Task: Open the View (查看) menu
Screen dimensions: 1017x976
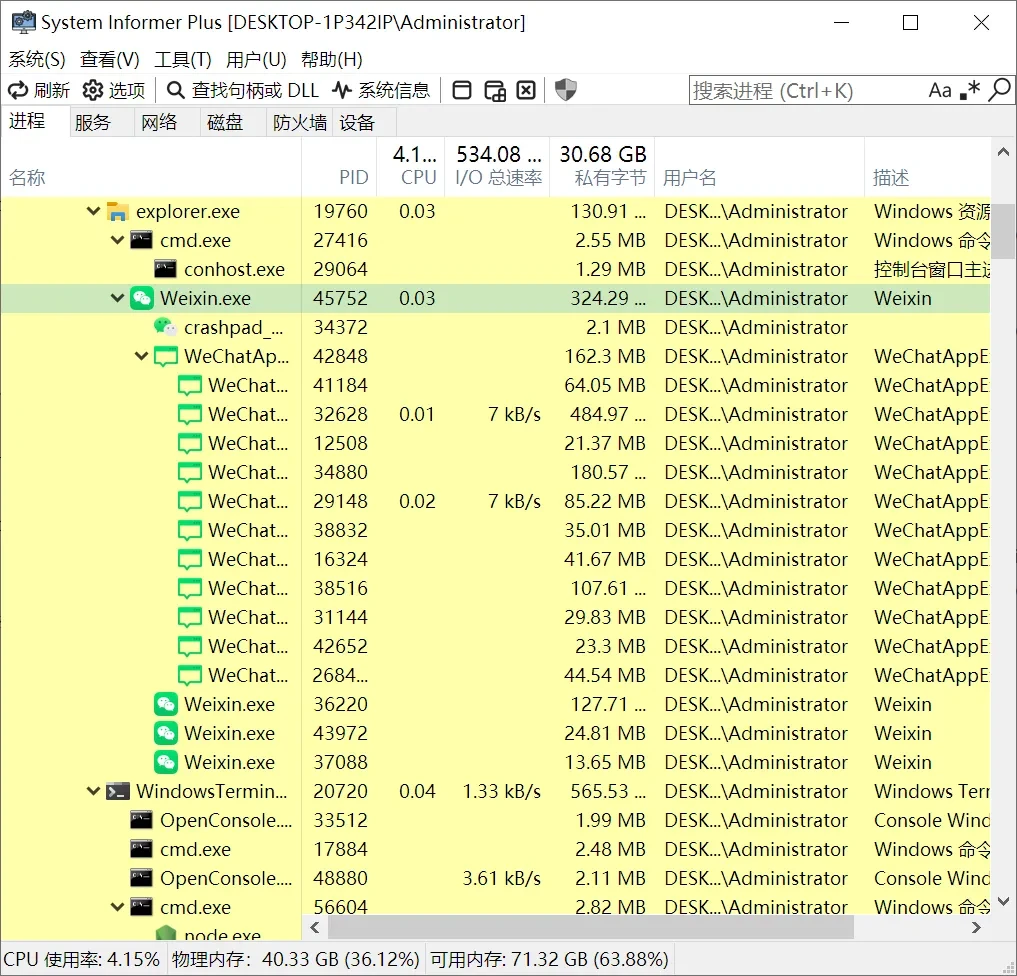Action: pyautogui.click(x=110, y=60)
